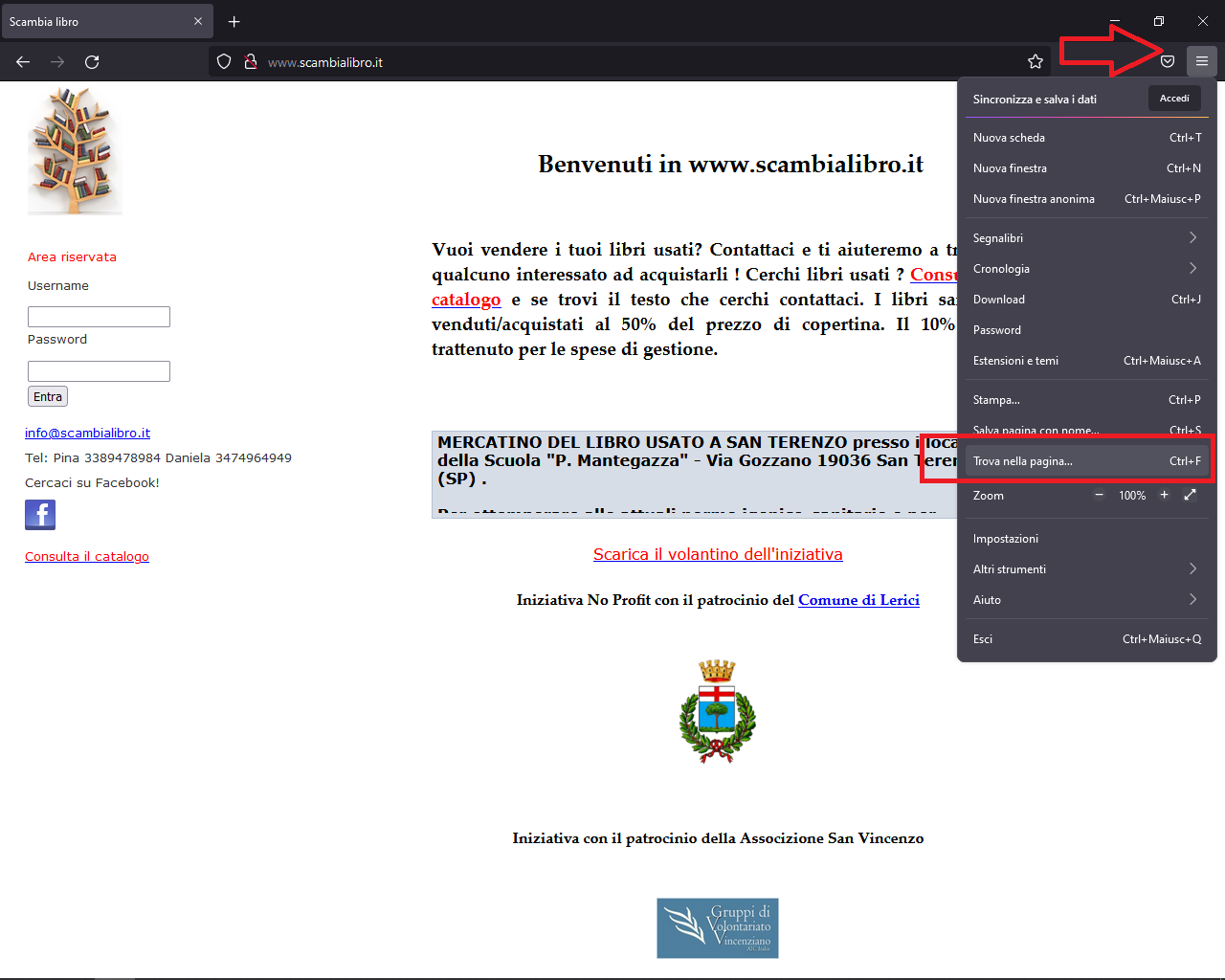Go forward with the arrow button
1225x980 pixels.
pos(57,61)
